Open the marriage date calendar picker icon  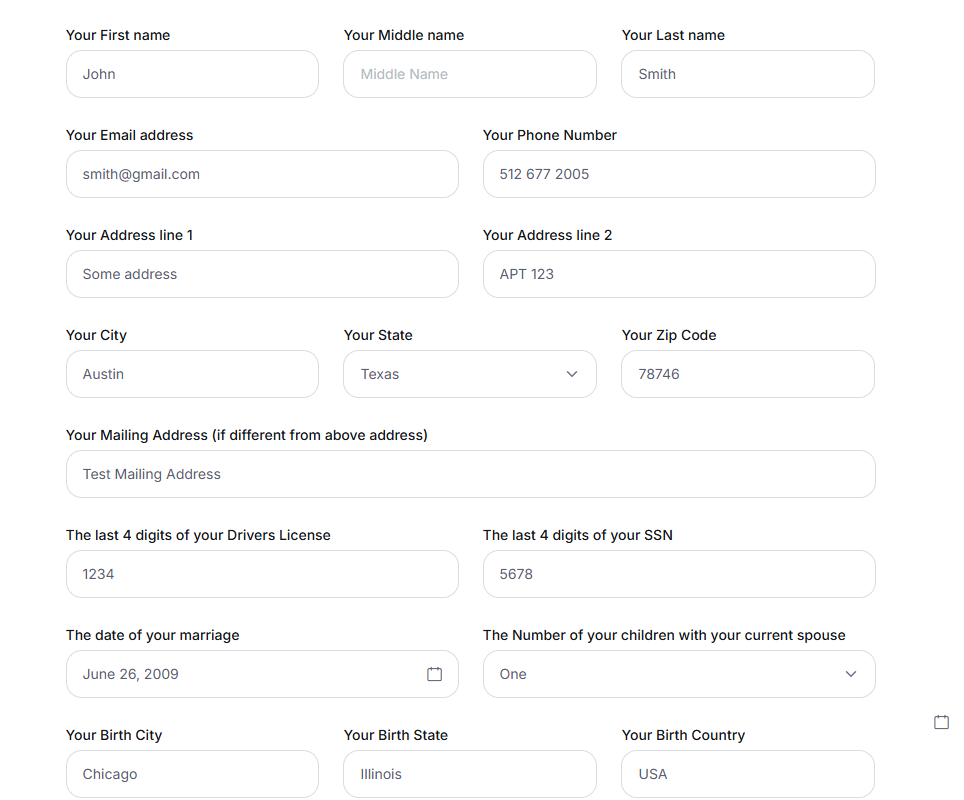tap(434, 674)
